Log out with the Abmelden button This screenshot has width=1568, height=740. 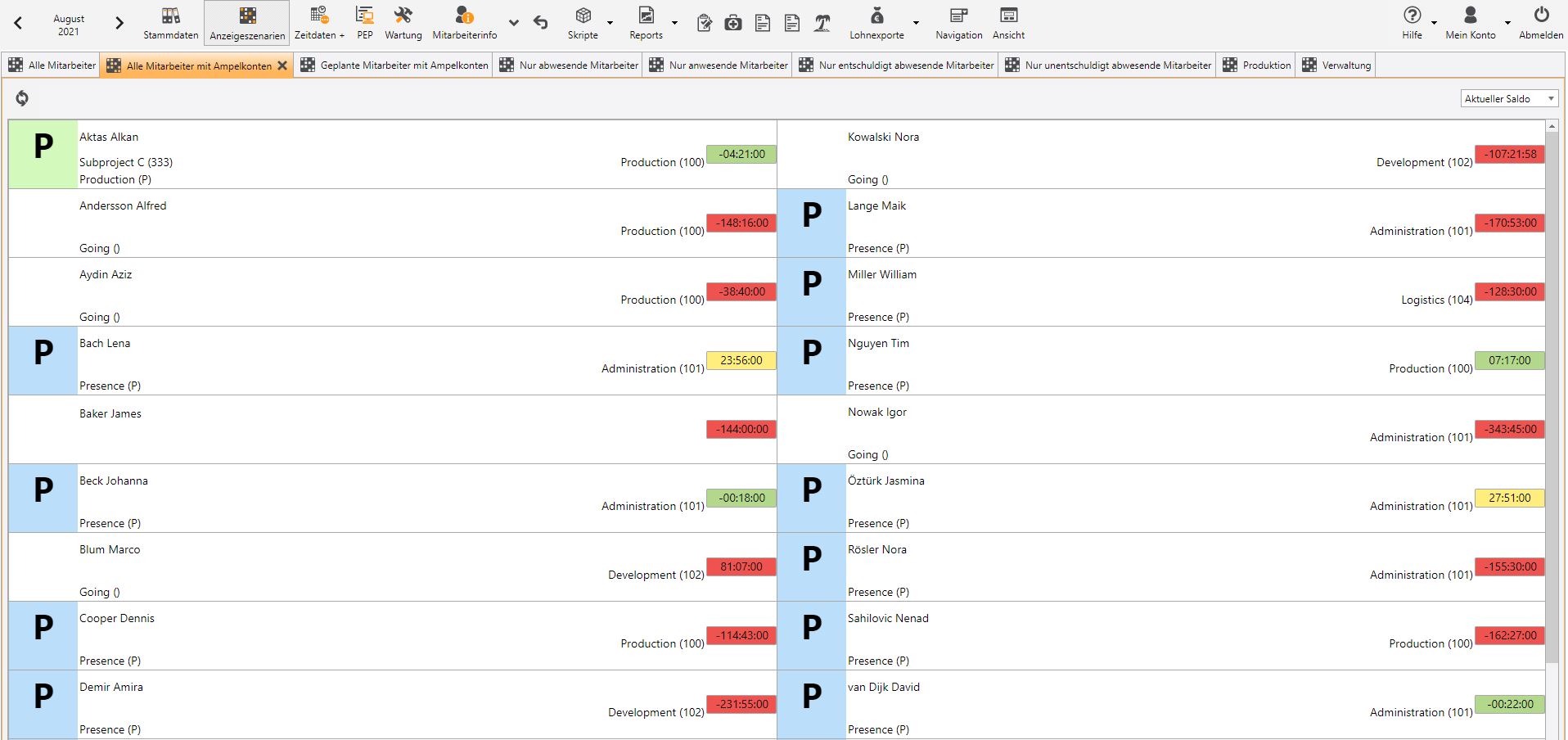tap(1540, 23)
